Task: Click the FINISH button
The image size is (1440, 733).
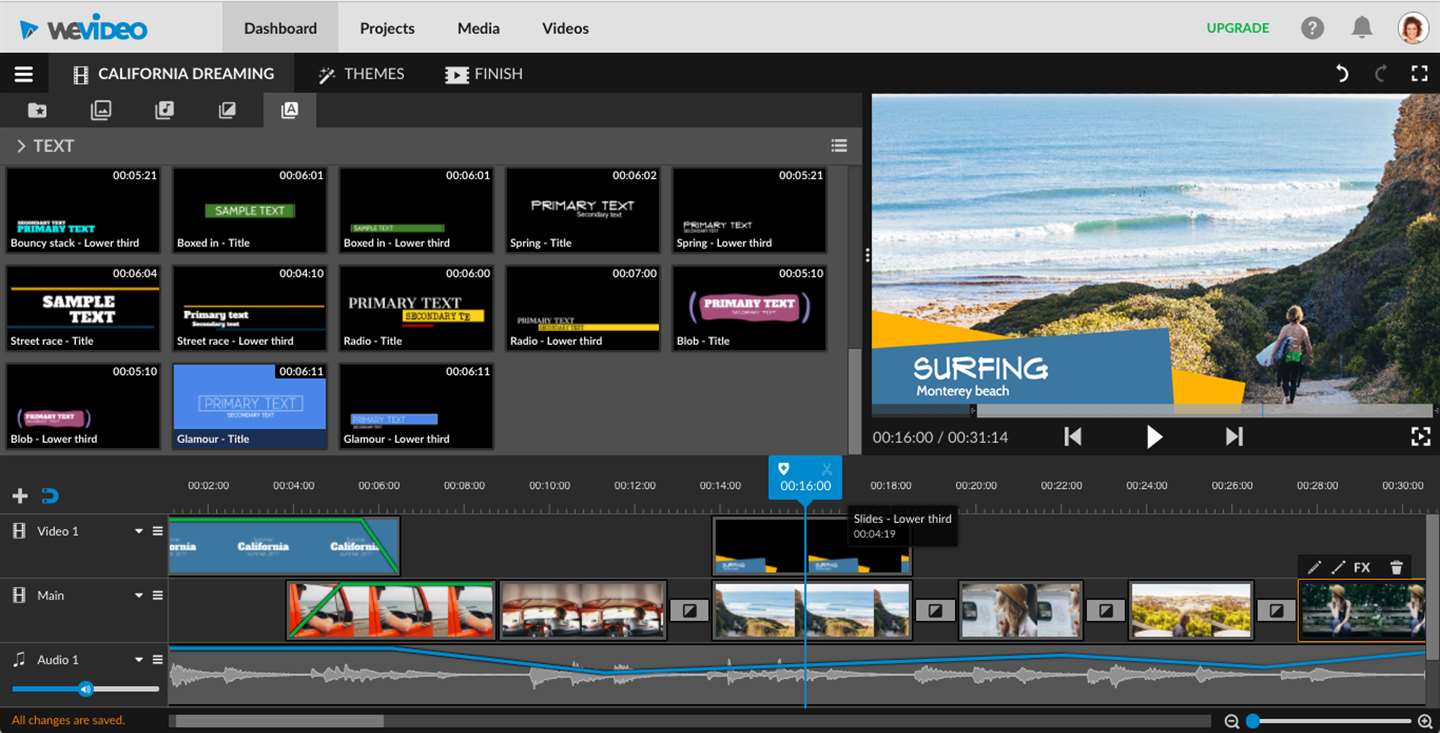Action: pyautogui.click(x=484, y=74)
